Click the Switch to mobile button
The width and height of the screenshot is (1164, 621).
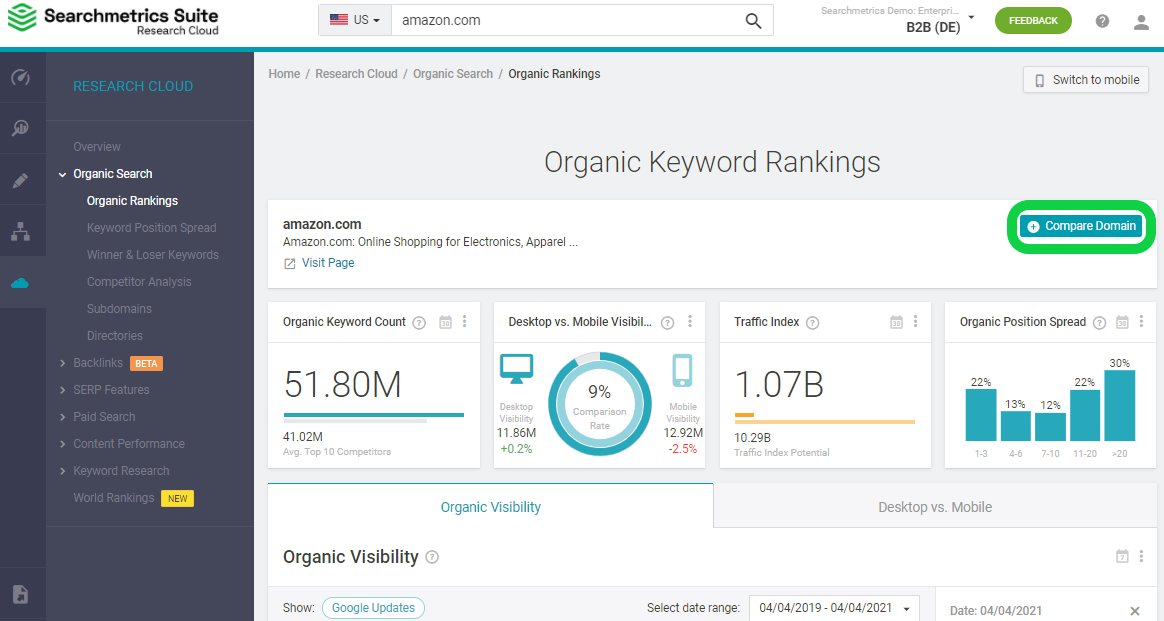(1086, 79)
